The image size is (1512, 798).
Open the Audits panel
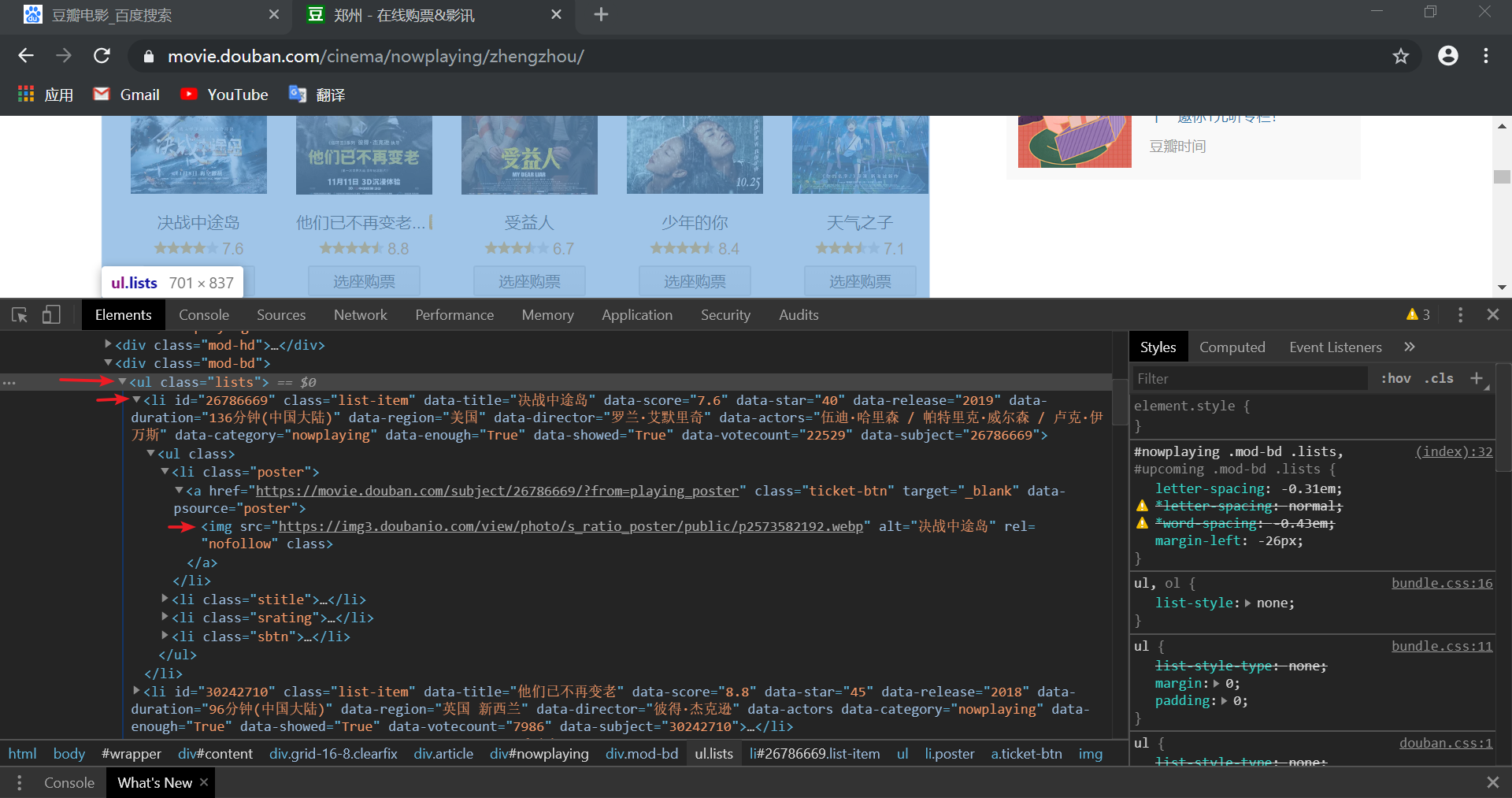click(x=799, y=315)
